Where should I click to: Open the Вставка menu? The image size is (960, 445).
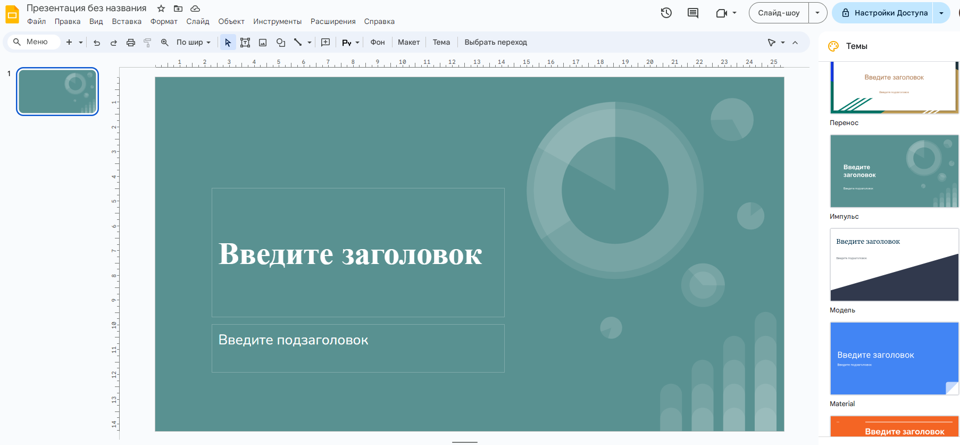126,21
